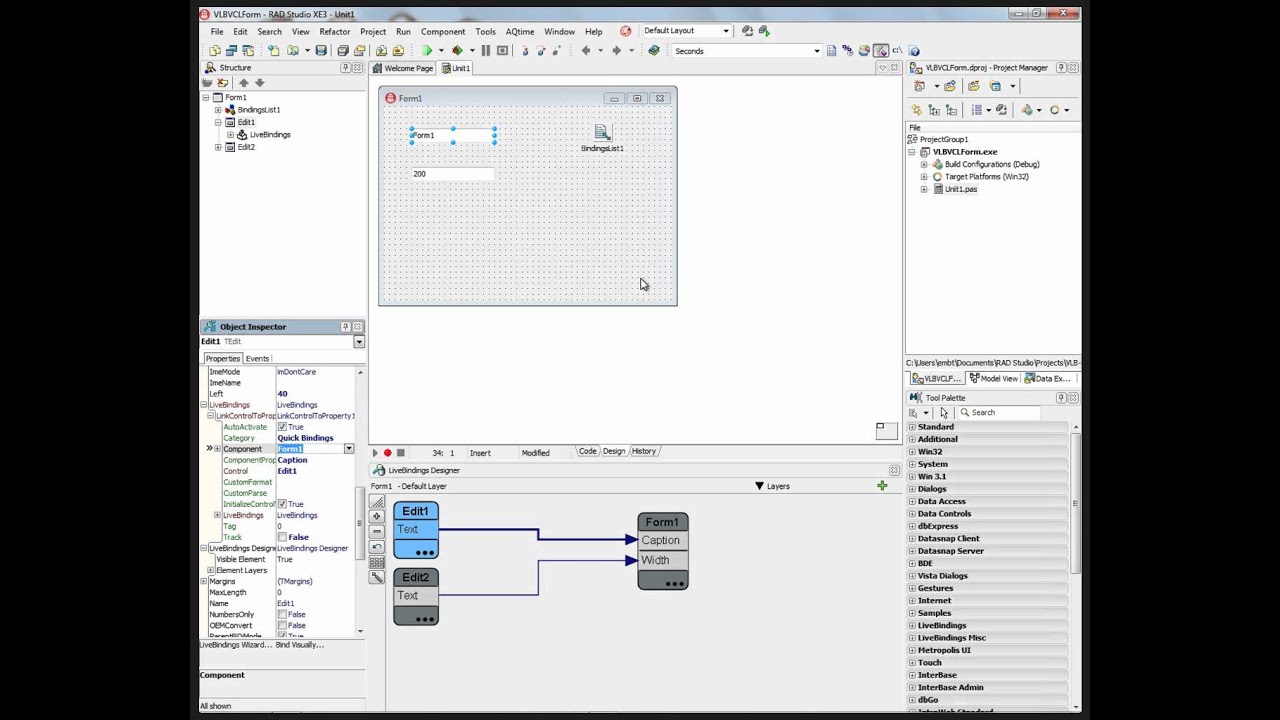Image resolution: width=1280 pixels, height=720 pixels.
Task: Toggle the OEMConvert False checkbox
Action: tap(282, 625)
